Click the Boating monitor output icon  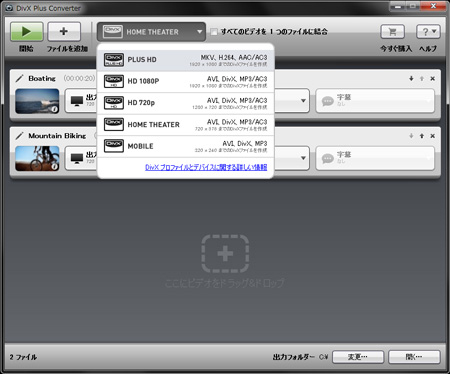click(77, 101)
